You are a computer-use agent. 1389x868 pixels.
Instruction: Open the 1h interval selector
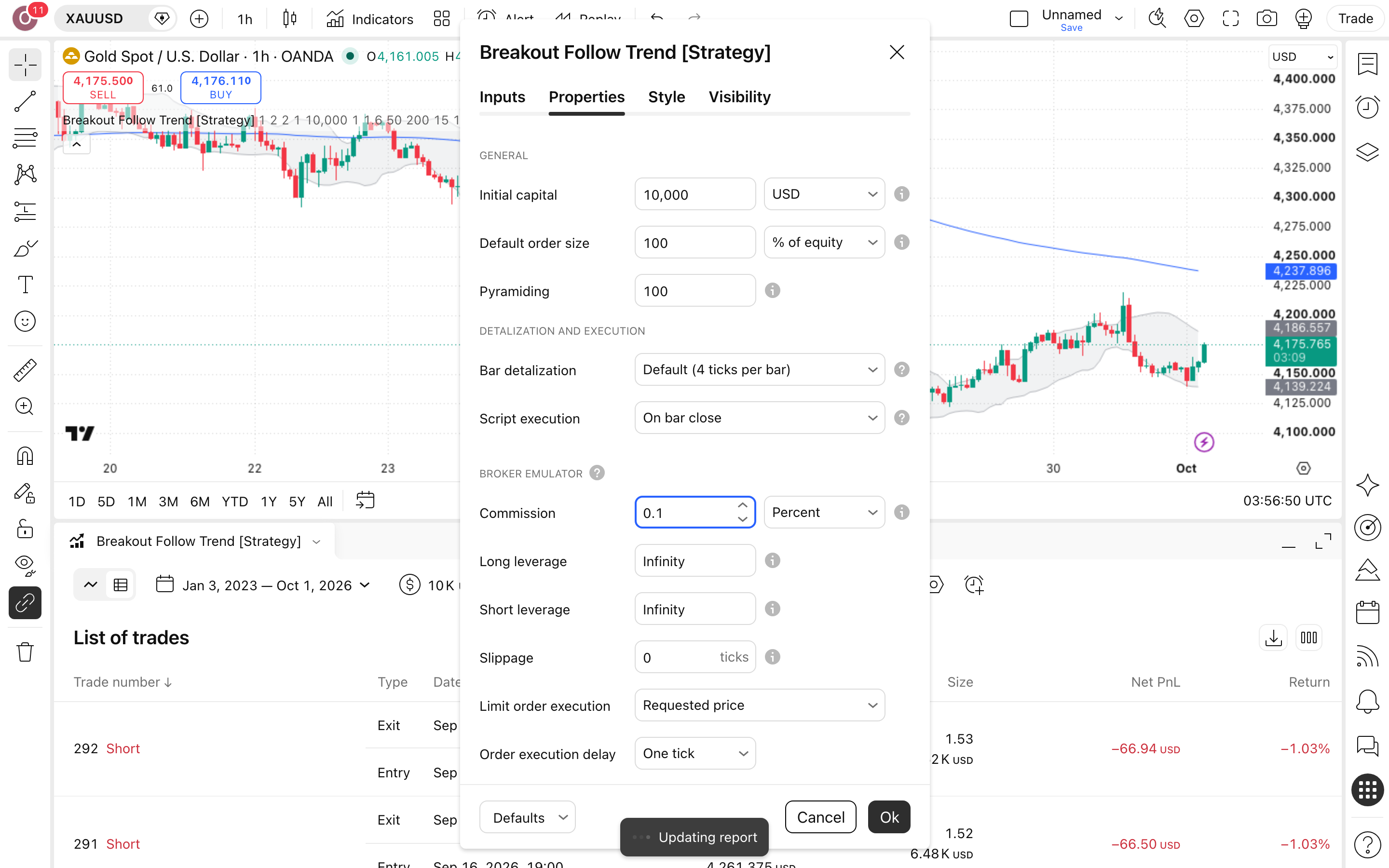pyautogui.click(x=245, y=19)
